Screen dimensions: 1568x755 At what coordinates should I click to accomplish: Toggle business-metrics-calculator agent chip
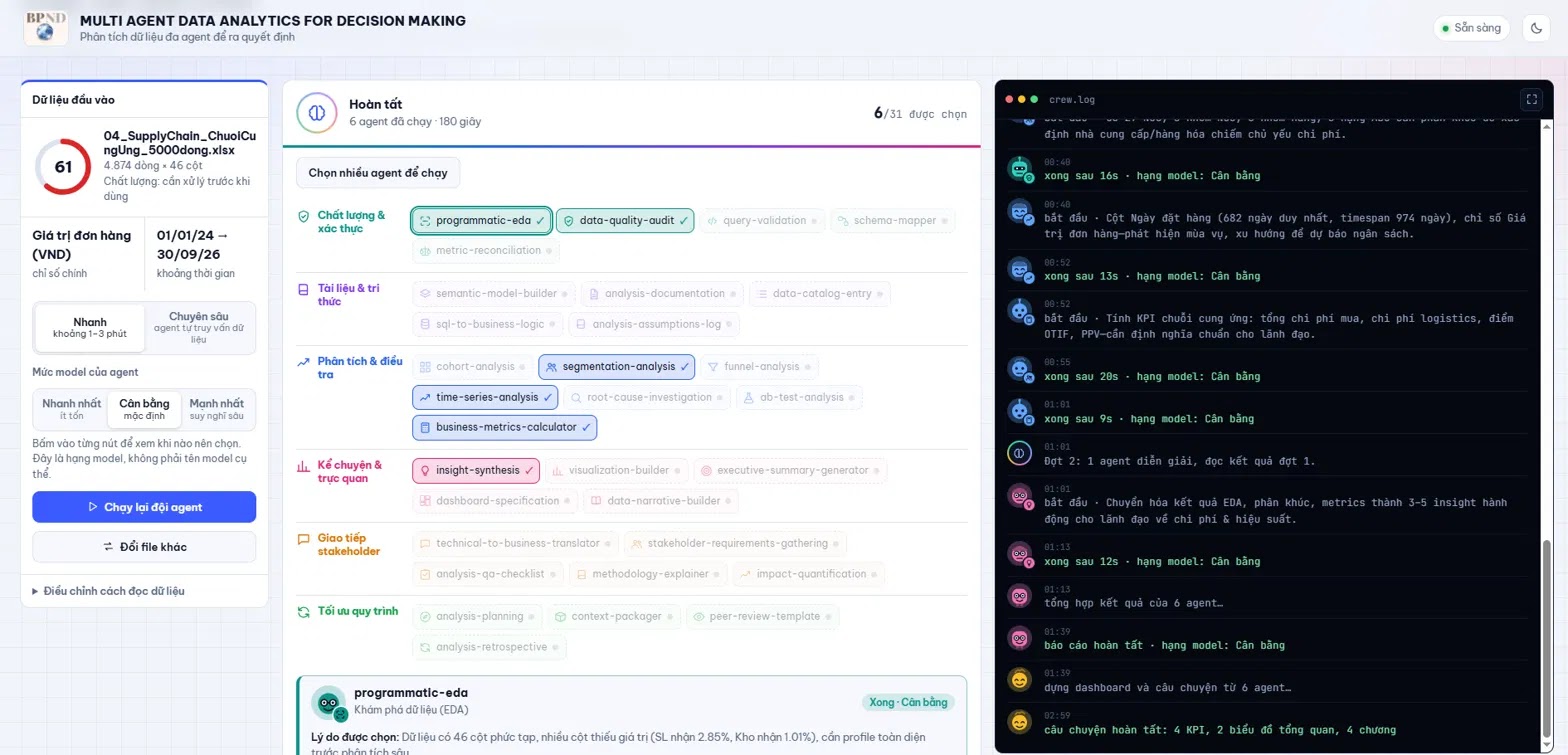(505, 427)
